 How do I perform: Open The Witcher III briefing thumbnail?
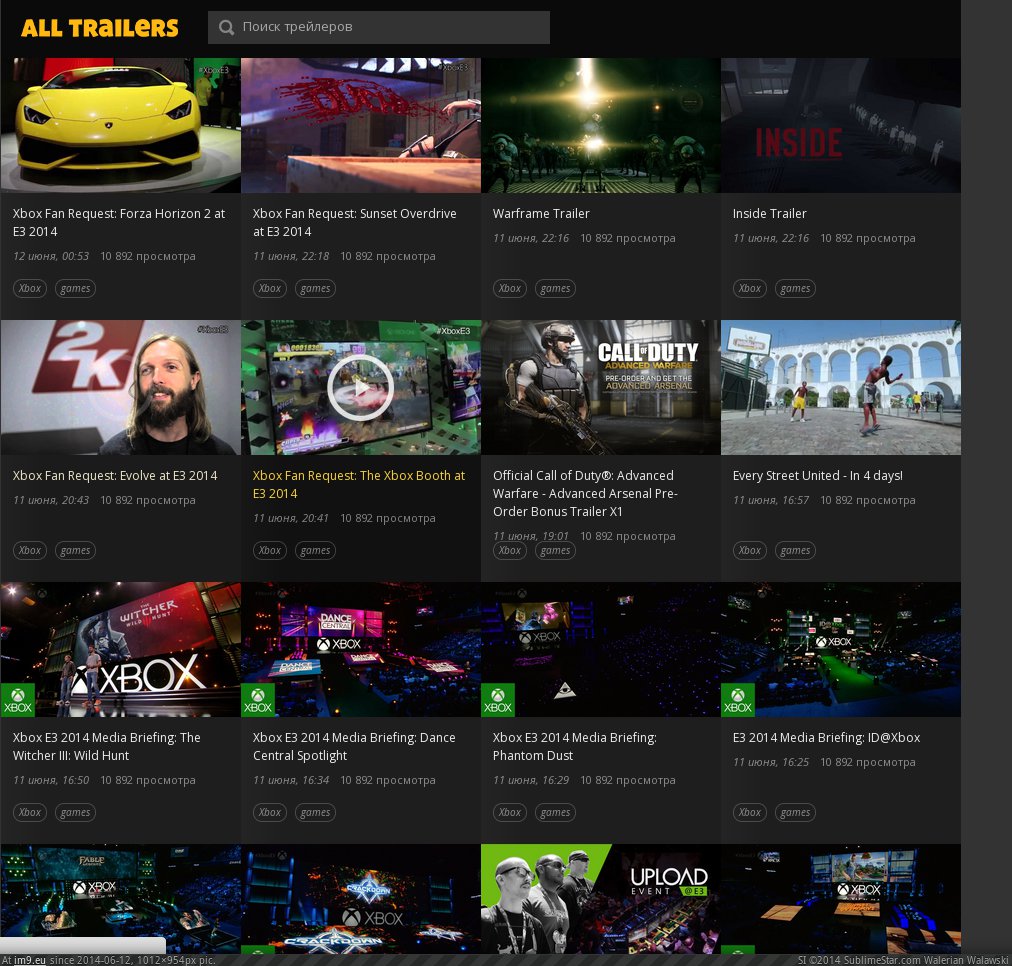[121, 649]
